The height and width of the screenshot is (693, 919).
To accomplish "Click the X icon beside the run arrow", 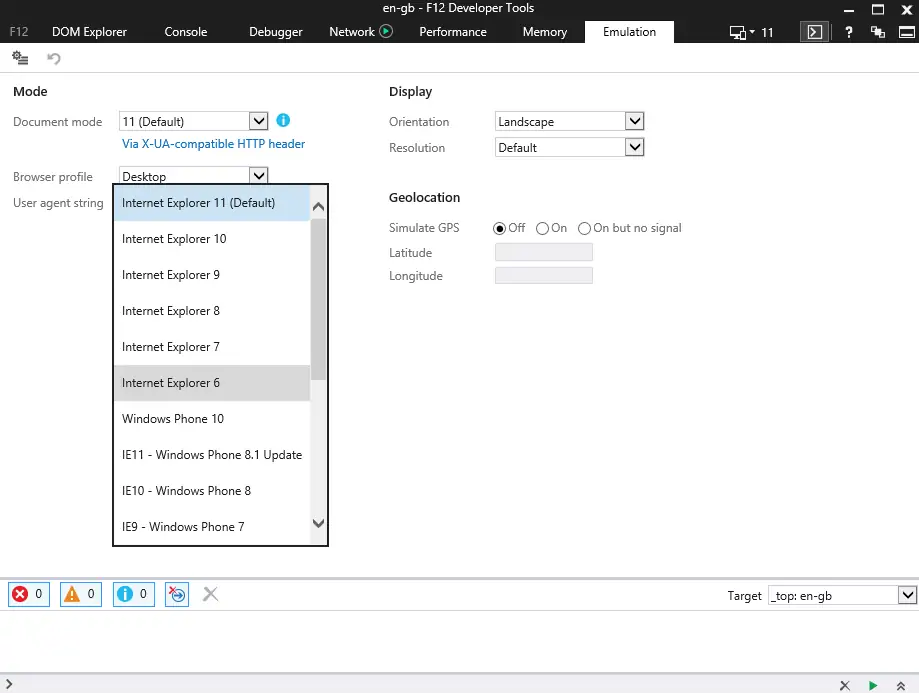I will 845,685.
